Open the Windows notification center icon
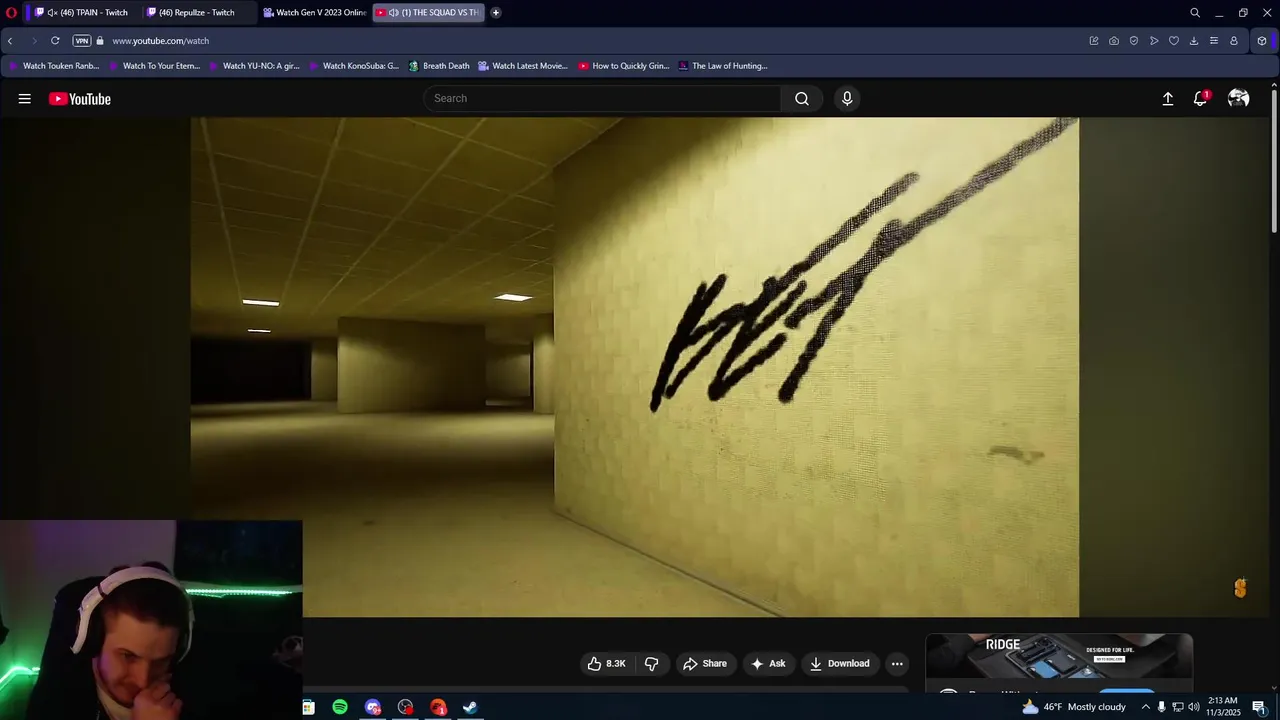This screenshot has width=1280, height=720. (1260, 707)
